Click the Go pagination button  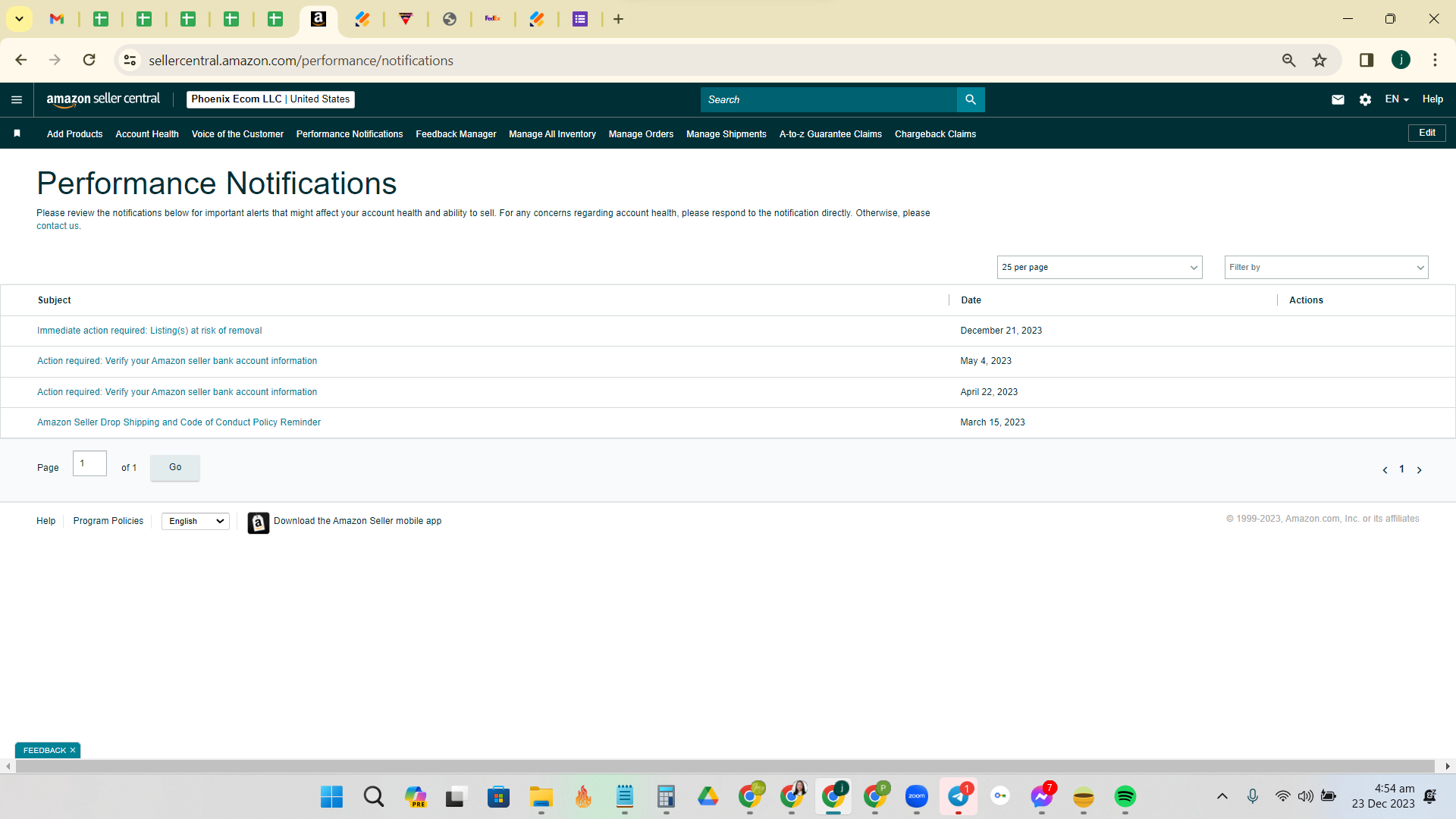(175, 467)
